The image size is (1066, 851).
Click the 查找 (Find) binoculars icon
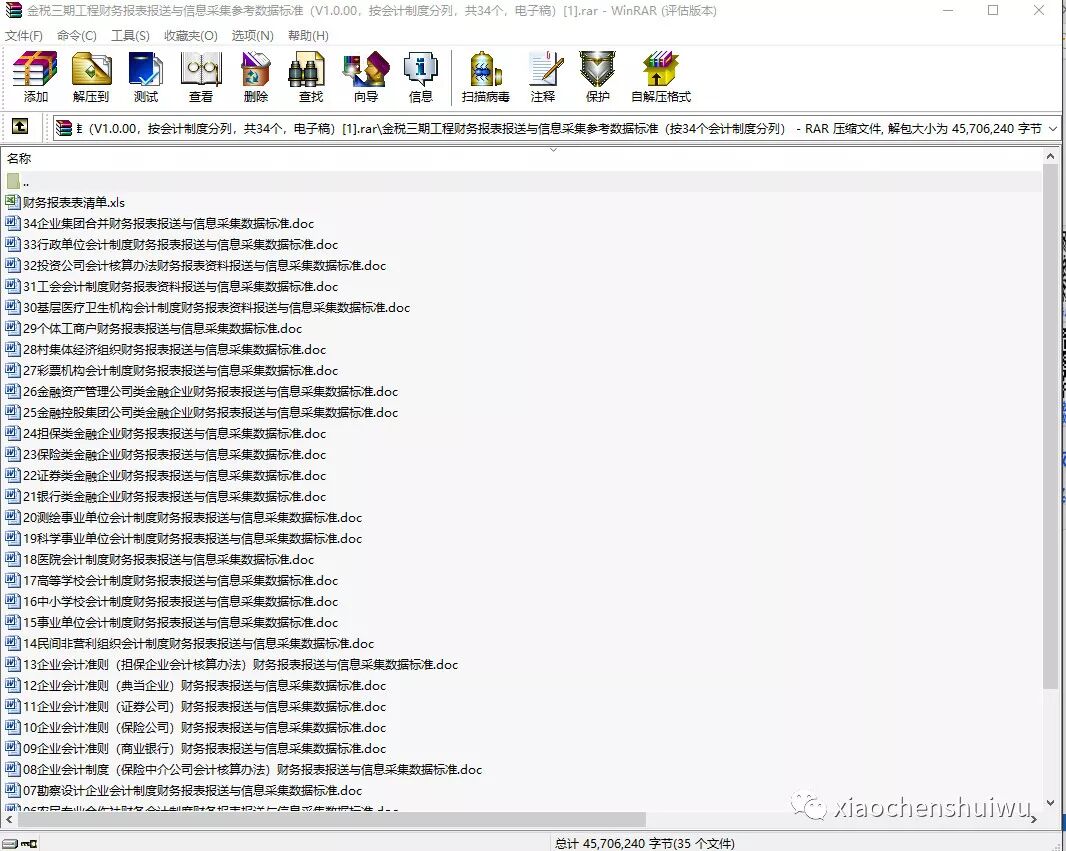click(x=311, y=76)
